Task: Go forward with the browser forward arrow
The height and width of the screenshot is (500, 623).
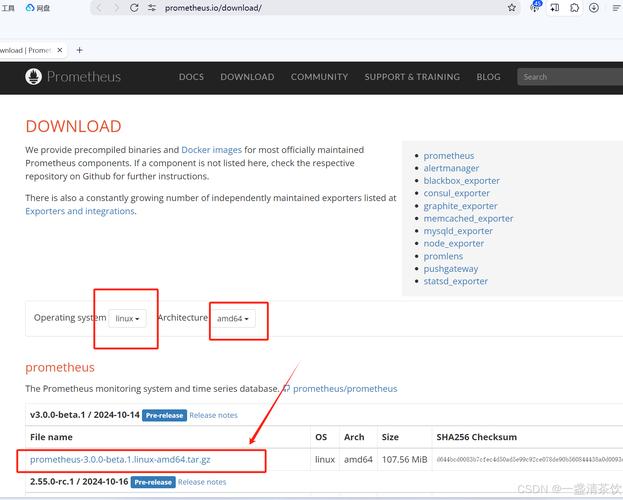Action: coord(116,8)
